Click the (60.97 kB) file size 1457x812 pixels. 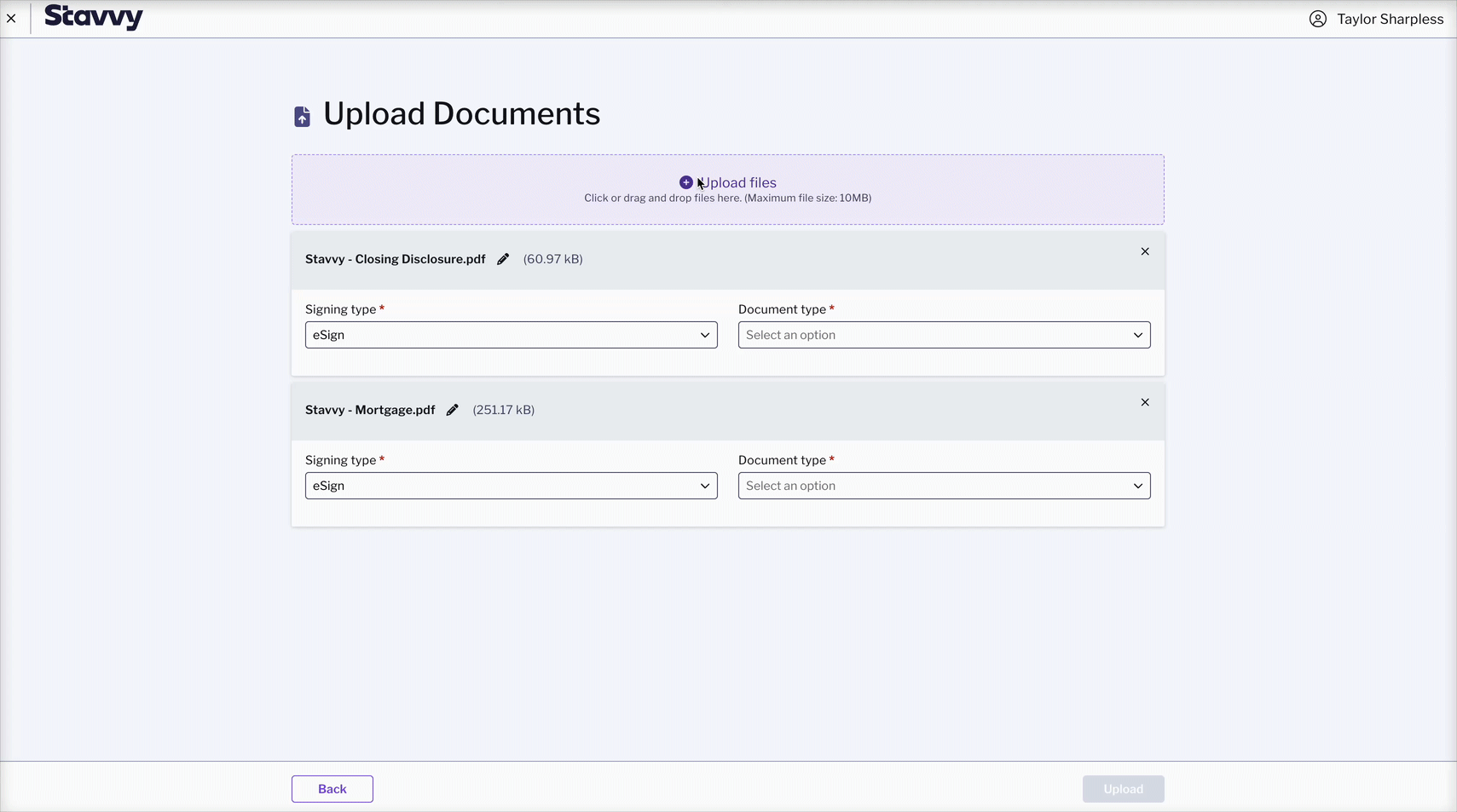pyautogui.click(x=552, y=259)
